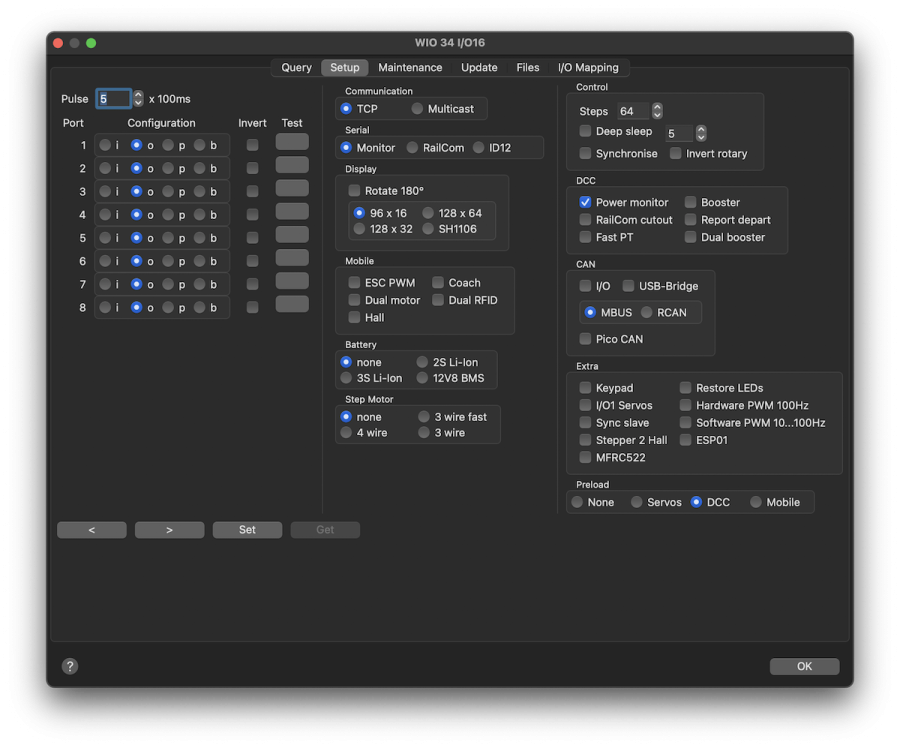Click the next arrow button below ports
This screenshot has width=900, height=748.
(169, 529)
